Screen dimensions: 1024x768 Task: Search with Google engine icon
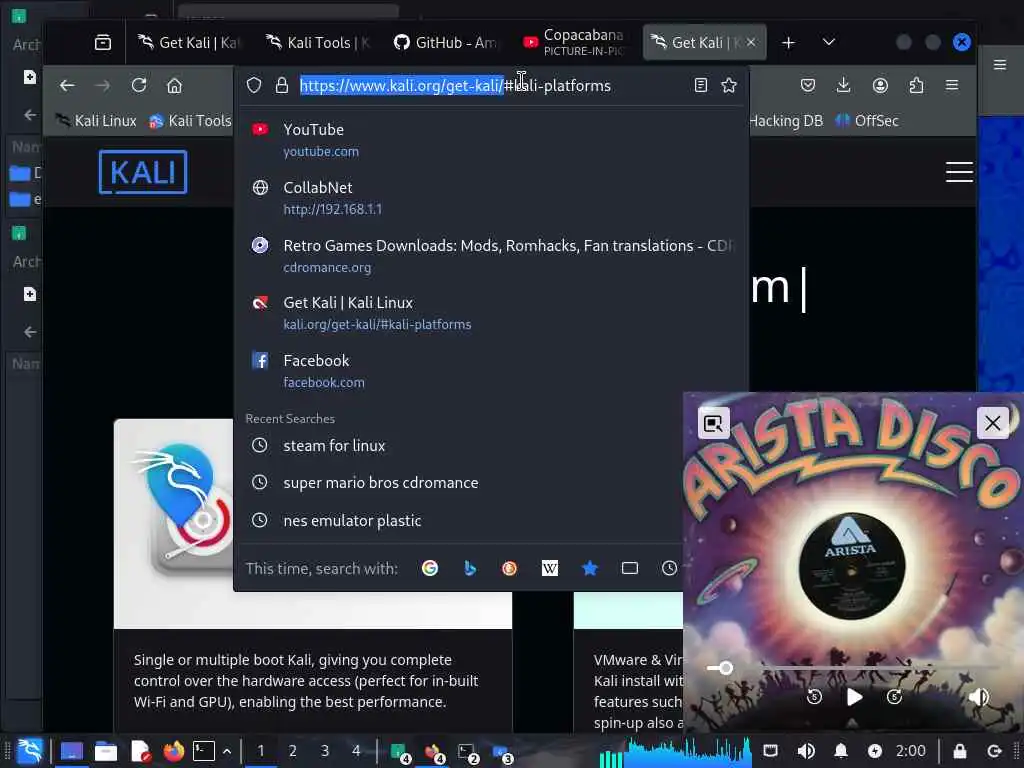(430, 568)
